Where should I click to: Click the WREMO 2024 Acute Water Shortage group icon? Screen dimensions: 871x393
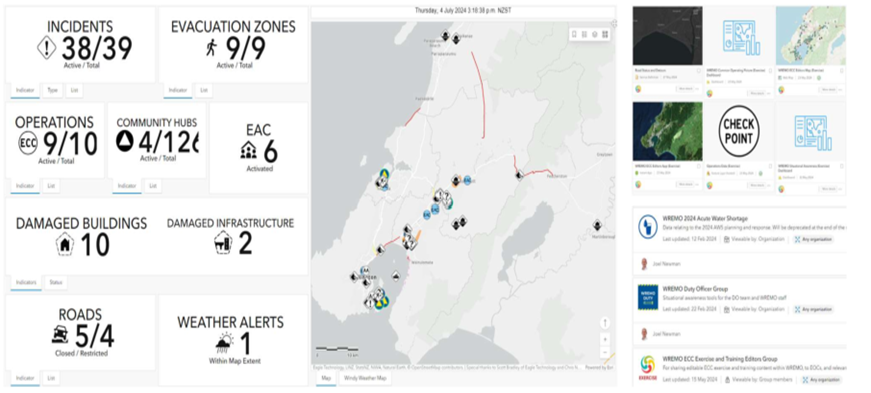click(x=648, y=227)
